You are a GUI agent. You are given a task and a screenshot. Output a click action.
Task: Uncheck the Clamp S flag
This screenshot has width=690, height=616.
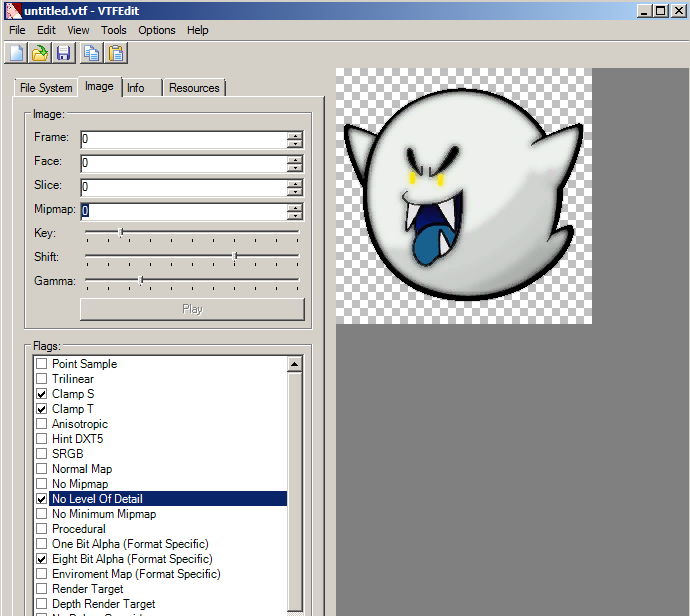(41, 394)
